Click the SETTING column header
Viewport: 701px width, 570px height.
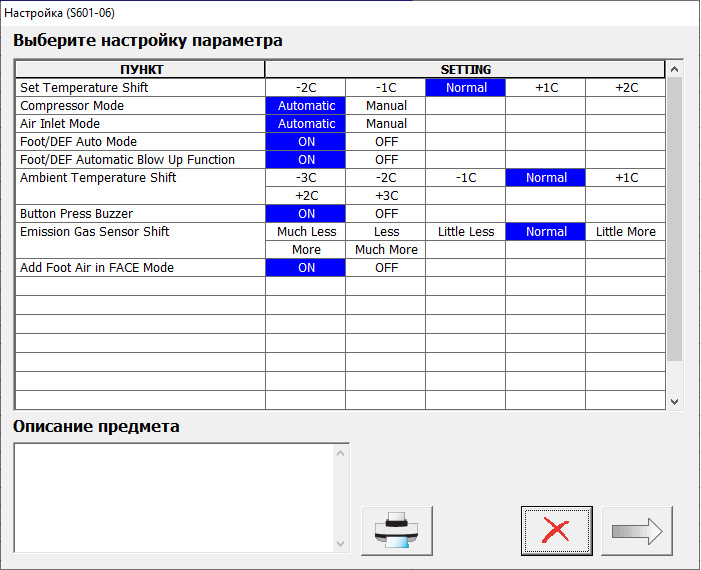coord(465,69)
